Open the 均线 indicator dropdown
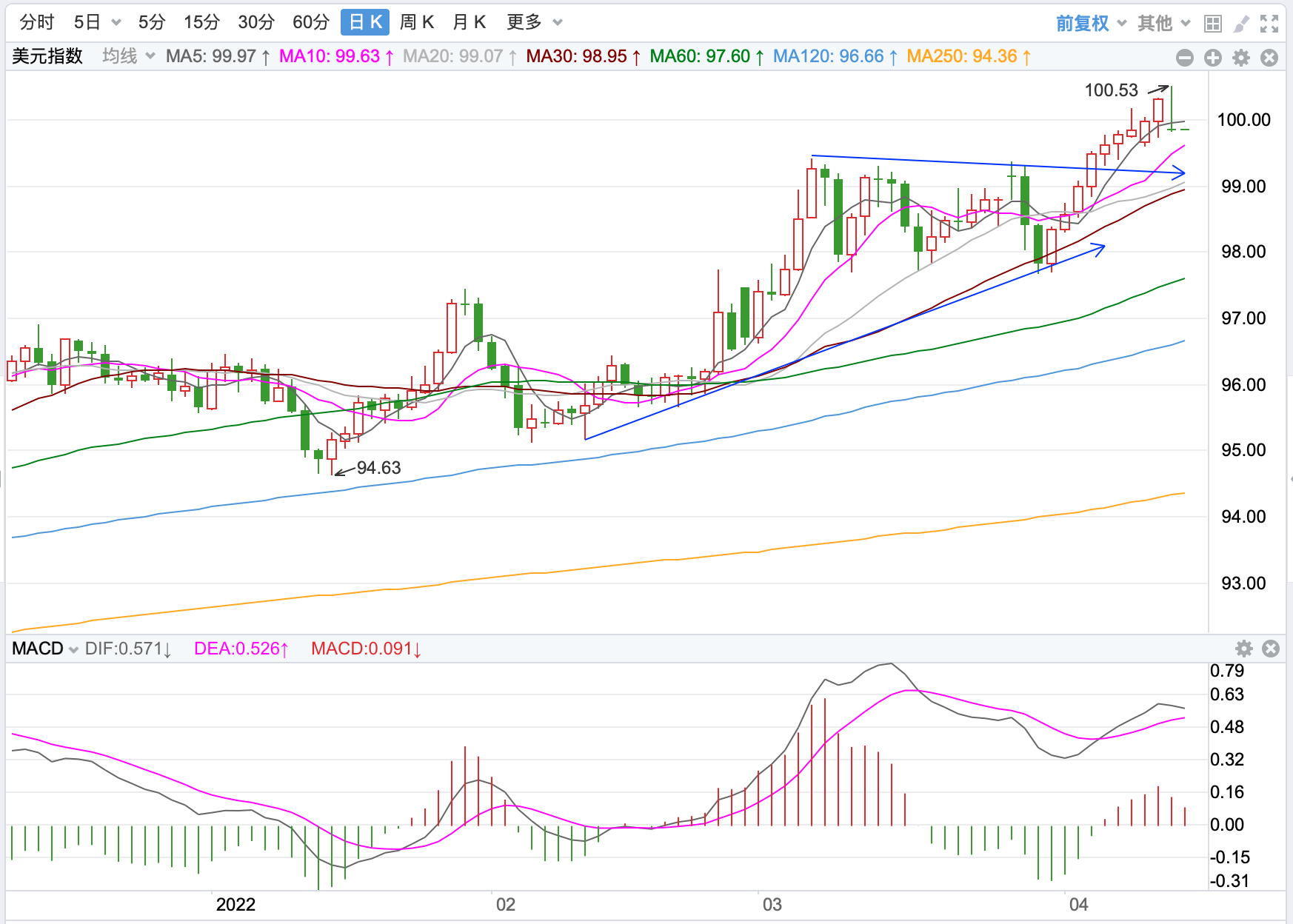Screen dimensions: 1293x924 128,56
